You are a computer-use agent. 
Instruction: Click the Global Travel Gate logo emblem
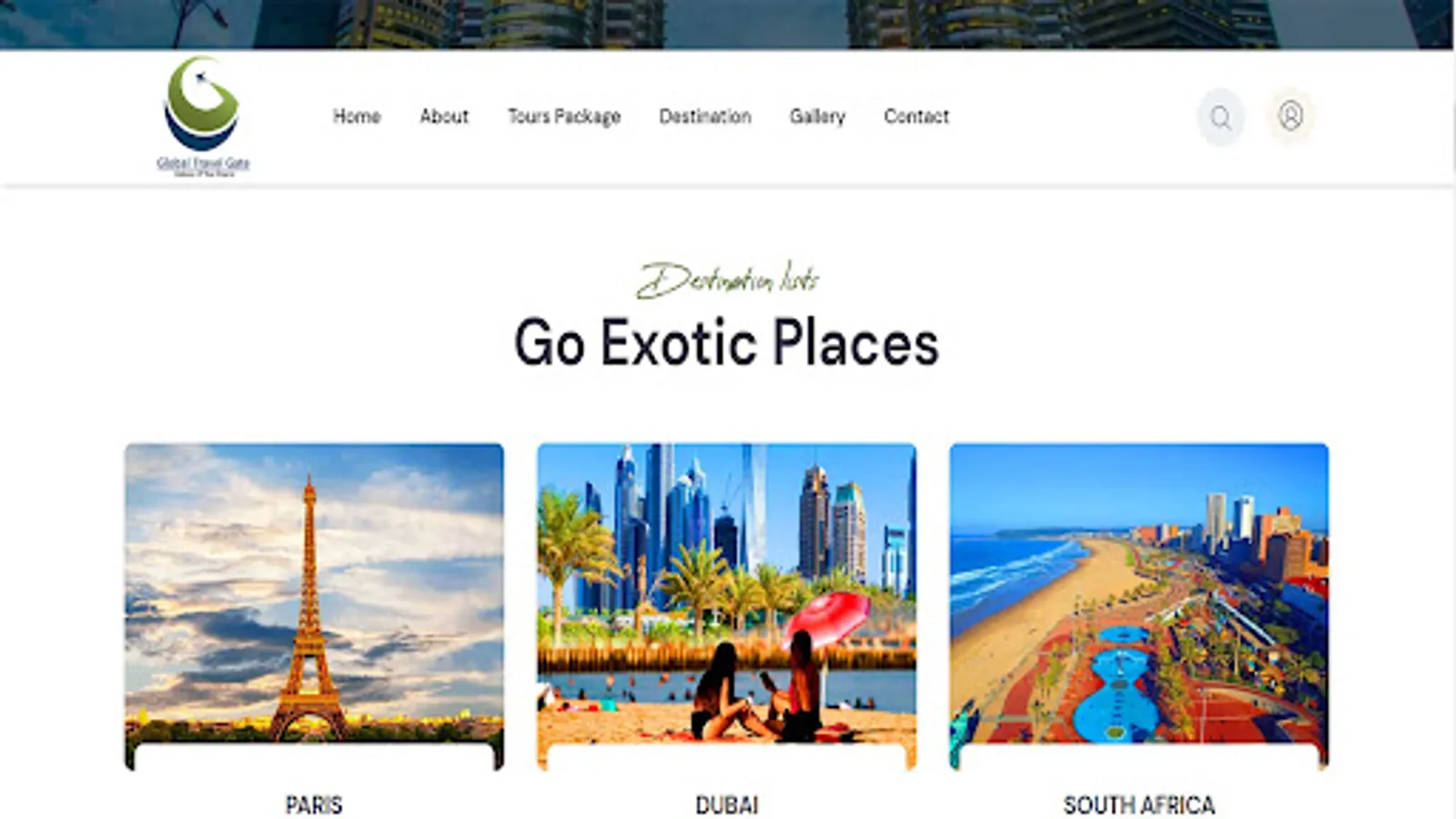tap(202, 103)
